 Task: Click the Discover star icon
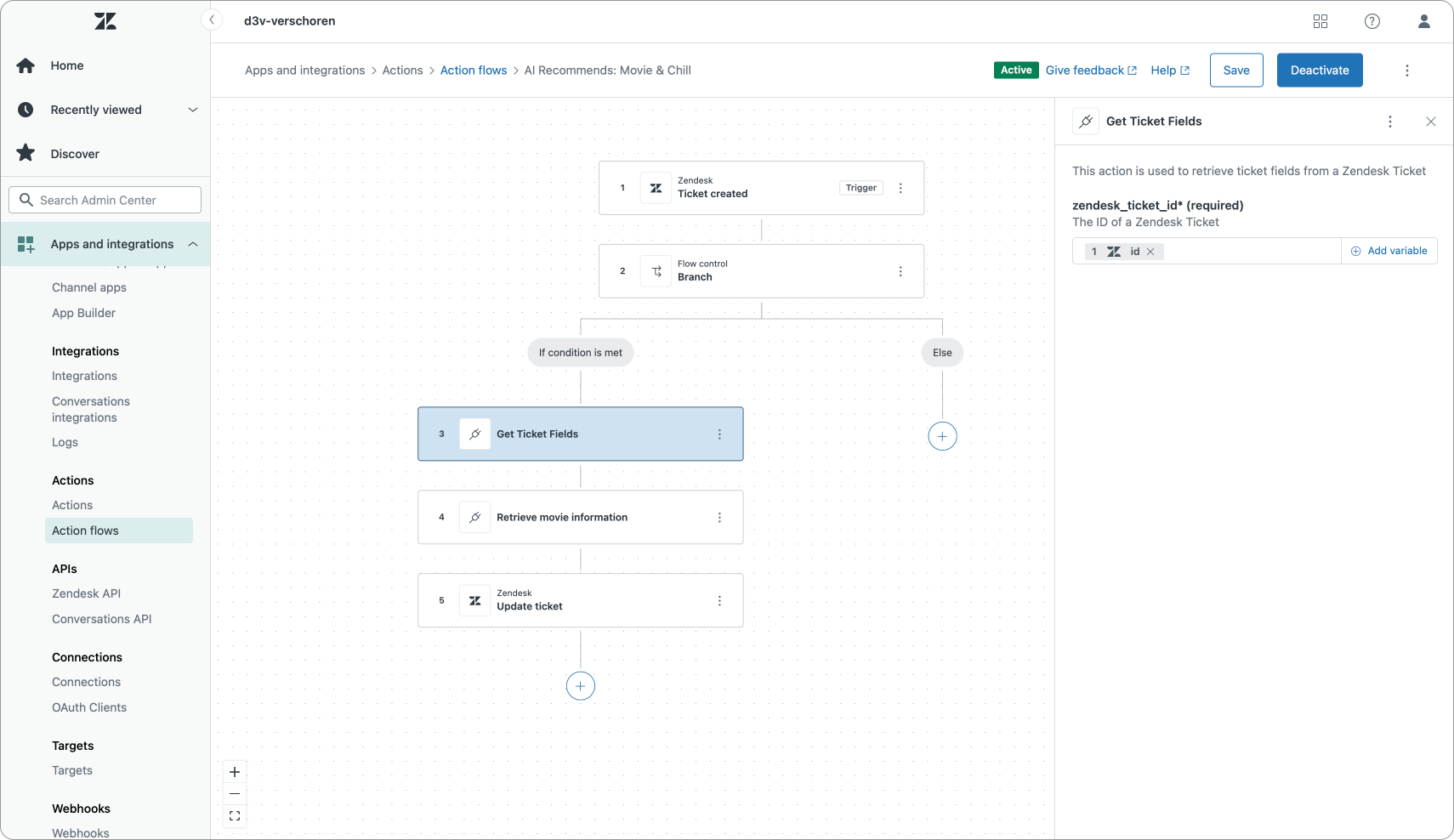(x=26, y=153)
